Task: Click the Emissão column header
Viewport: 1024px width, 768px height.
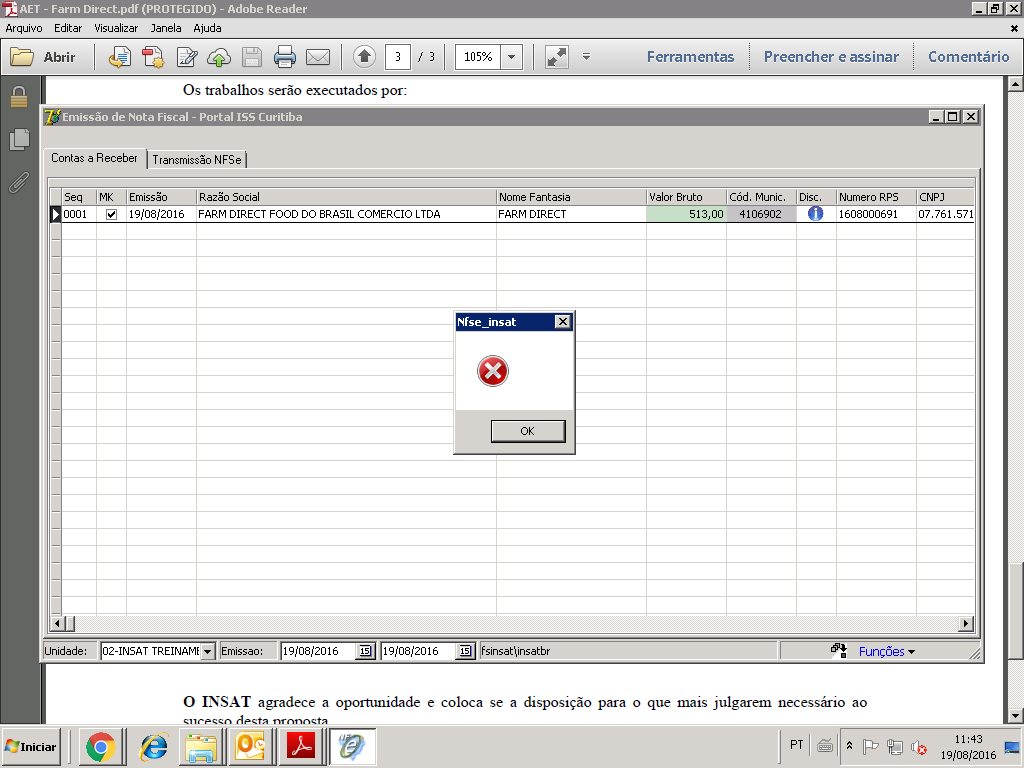Action: [161, 197]
